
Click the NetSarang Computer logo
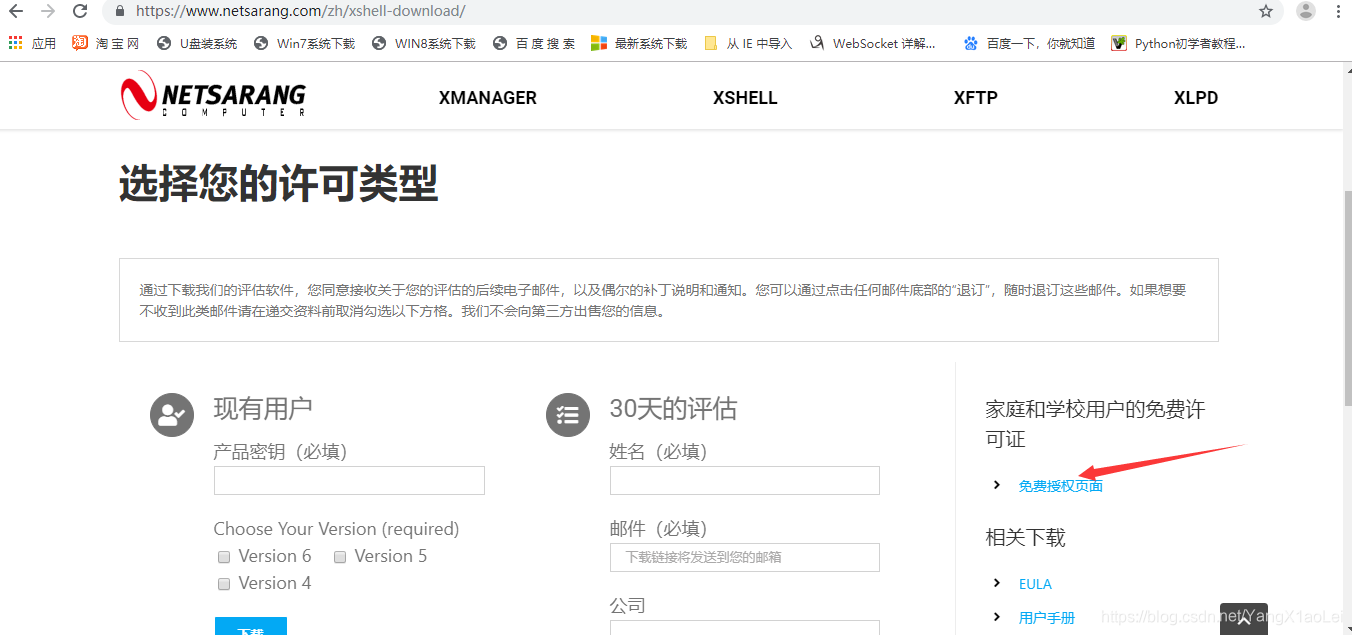[213, 96]
